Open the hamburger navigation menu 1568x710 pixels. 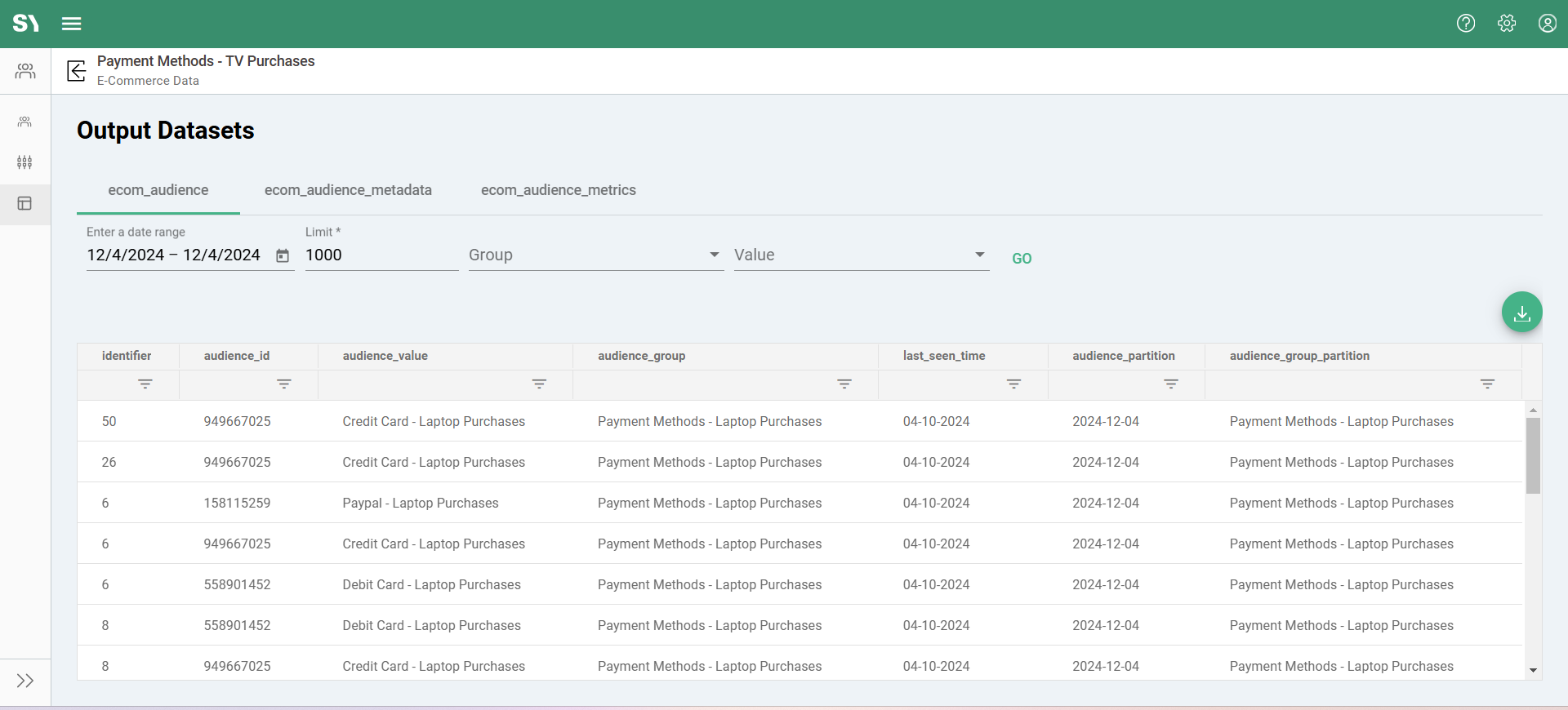72,24
